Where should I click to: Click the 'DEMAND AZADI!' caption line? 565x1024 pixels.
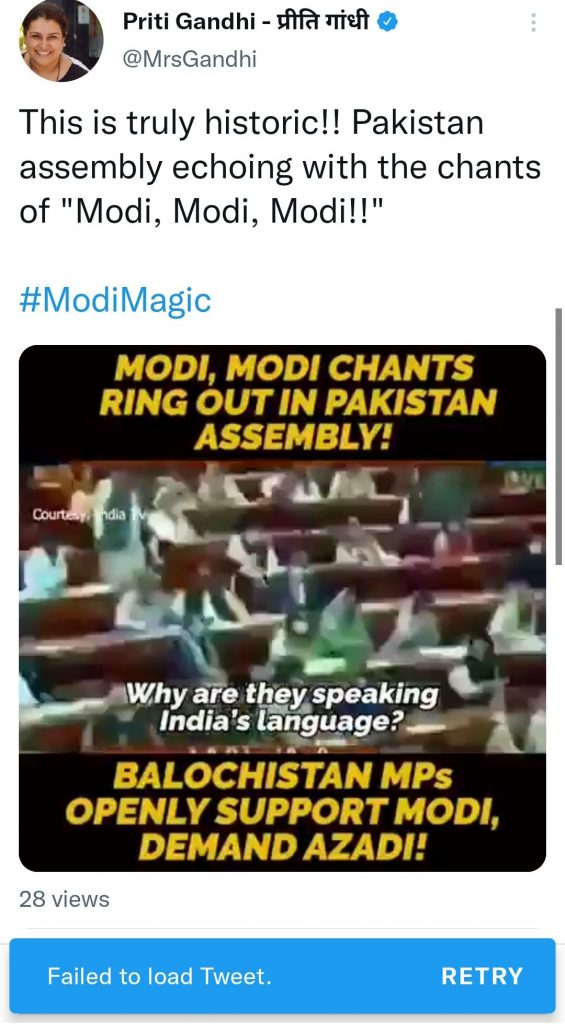[282, 848]
